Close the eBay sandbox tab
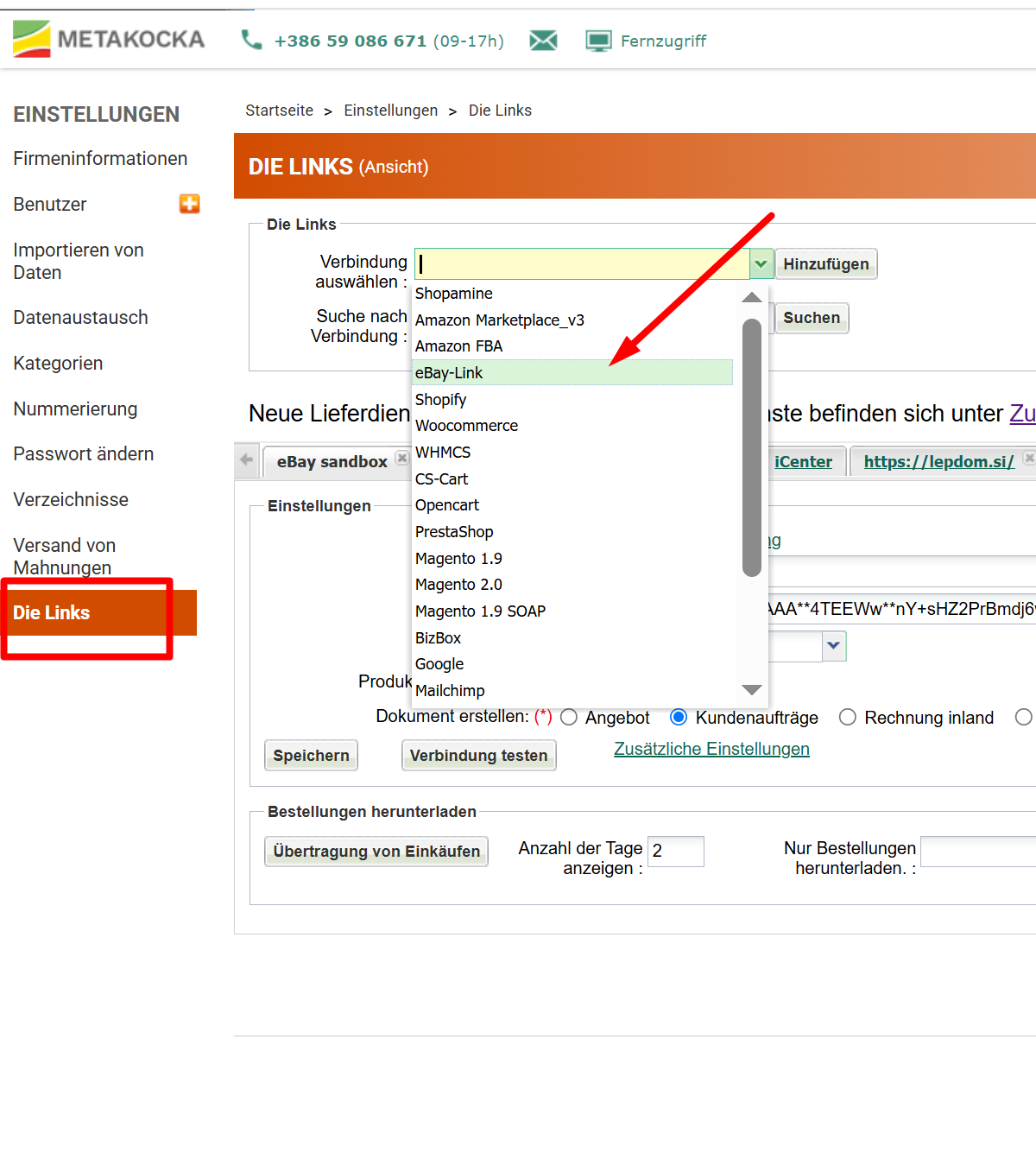 [x=402, y=458]
